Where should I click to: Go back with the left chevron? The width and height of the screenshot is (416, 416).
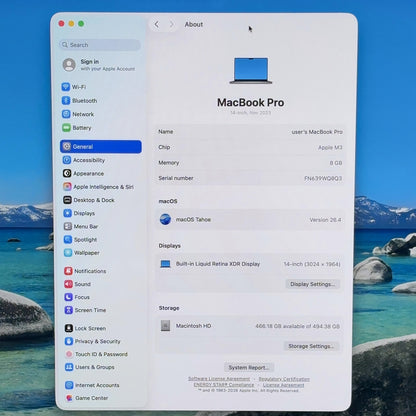tap(157, 24)
